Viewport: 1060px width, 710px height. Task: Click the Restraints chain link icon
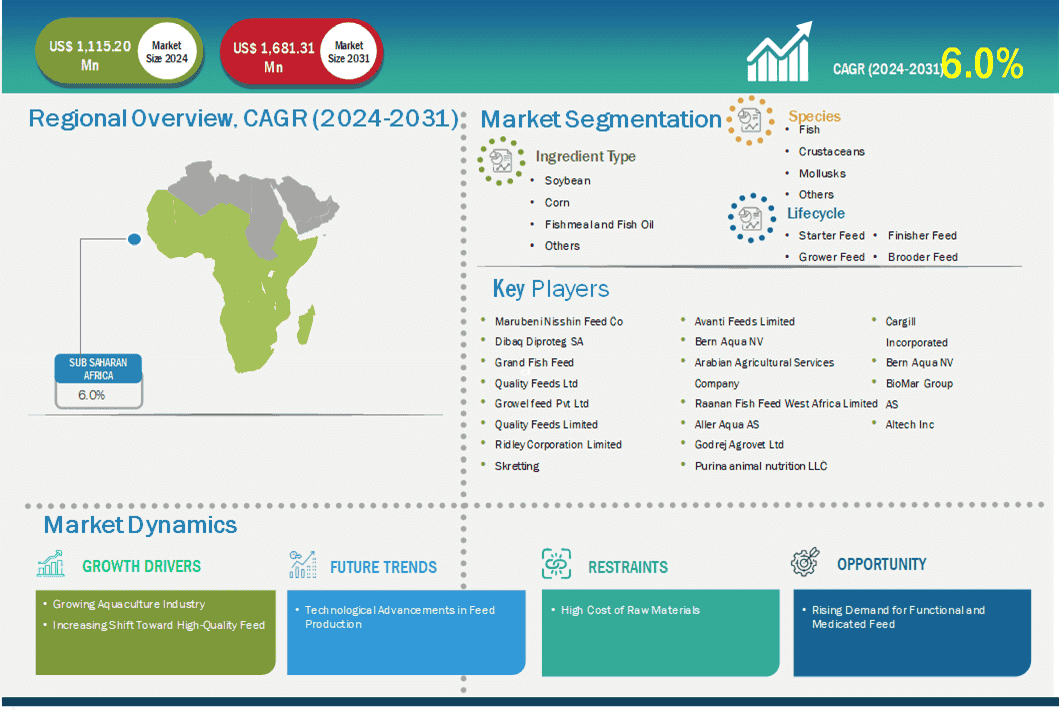point(556,564)
